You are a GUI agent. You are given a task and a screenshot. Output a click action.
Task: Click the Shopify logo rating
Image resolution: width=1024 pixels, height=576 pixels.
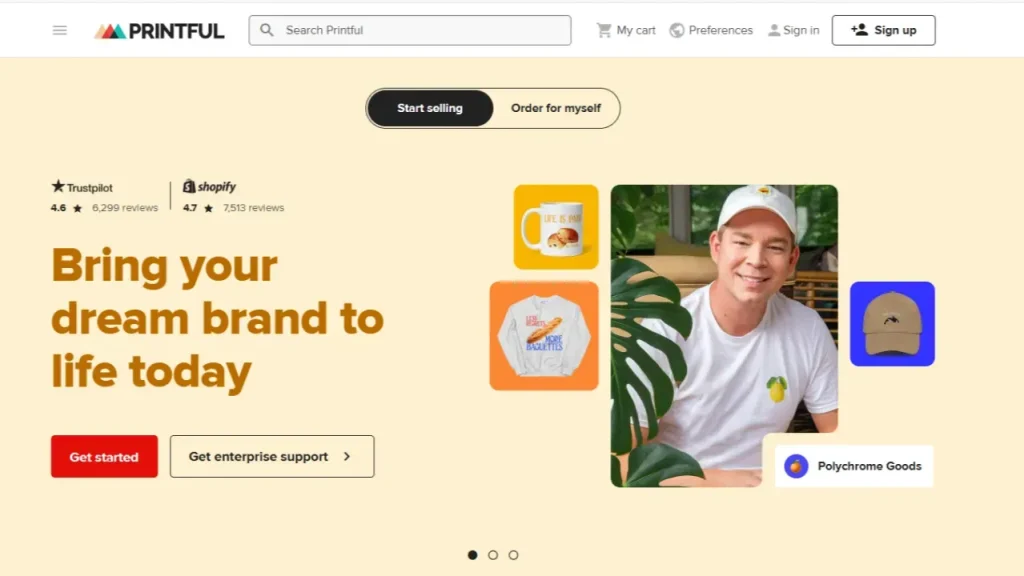[209, 187]
